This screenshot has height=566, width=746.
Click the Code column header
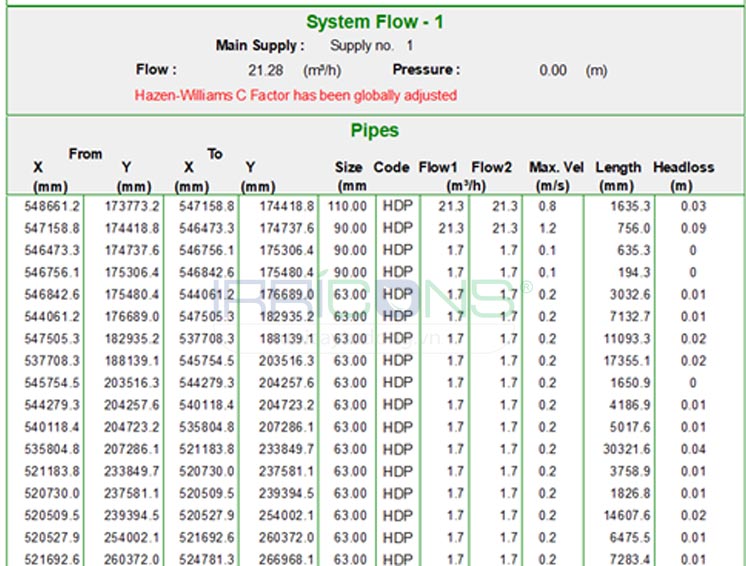pos(392,168)
